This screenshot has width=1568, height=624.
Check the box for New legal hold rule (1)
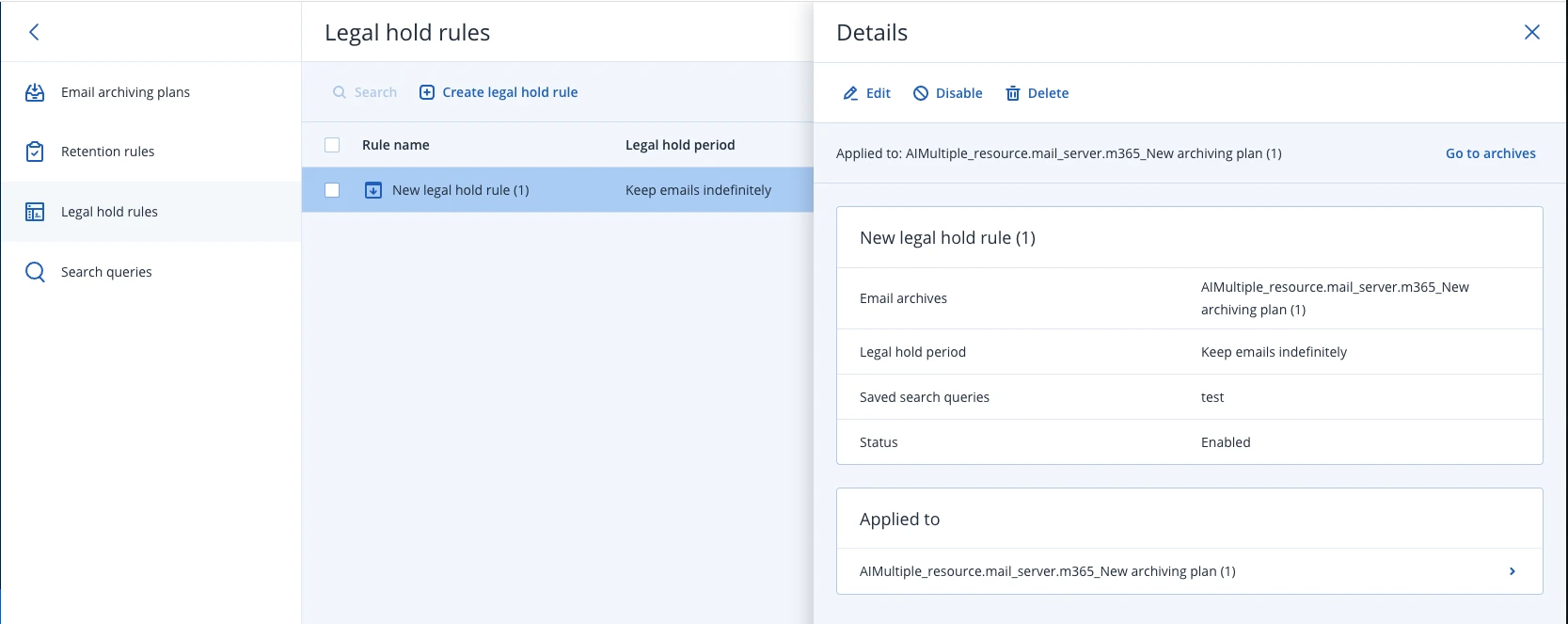click(332, 190)
